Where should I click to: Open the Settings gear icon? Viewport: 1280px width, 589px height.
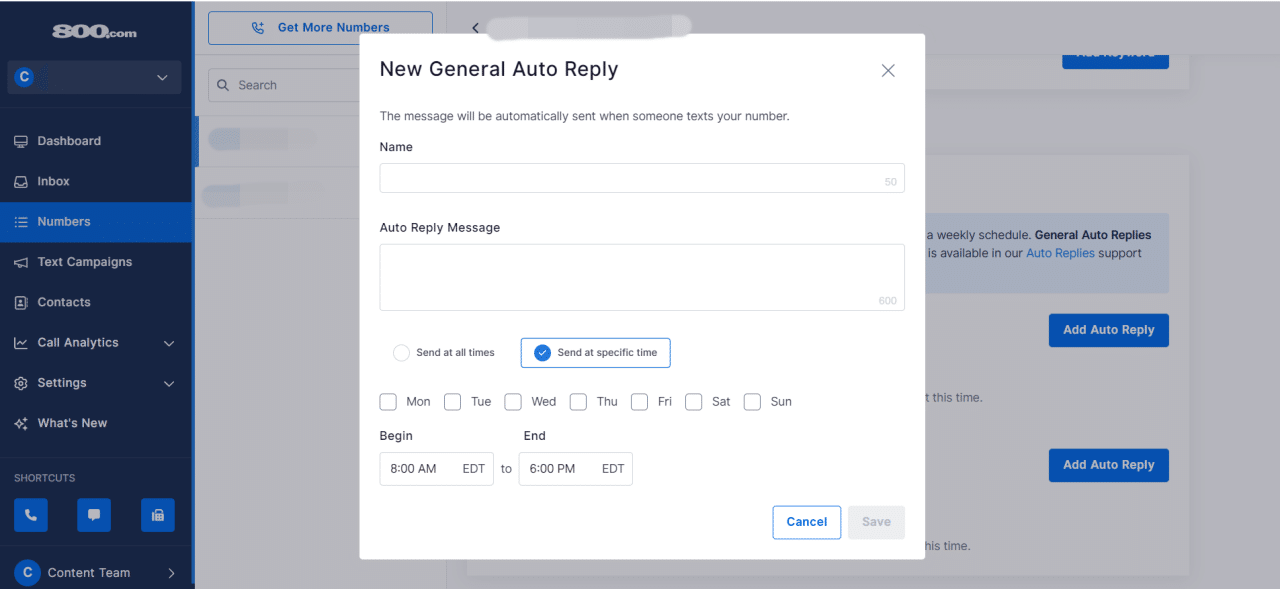tap(21, 382)
